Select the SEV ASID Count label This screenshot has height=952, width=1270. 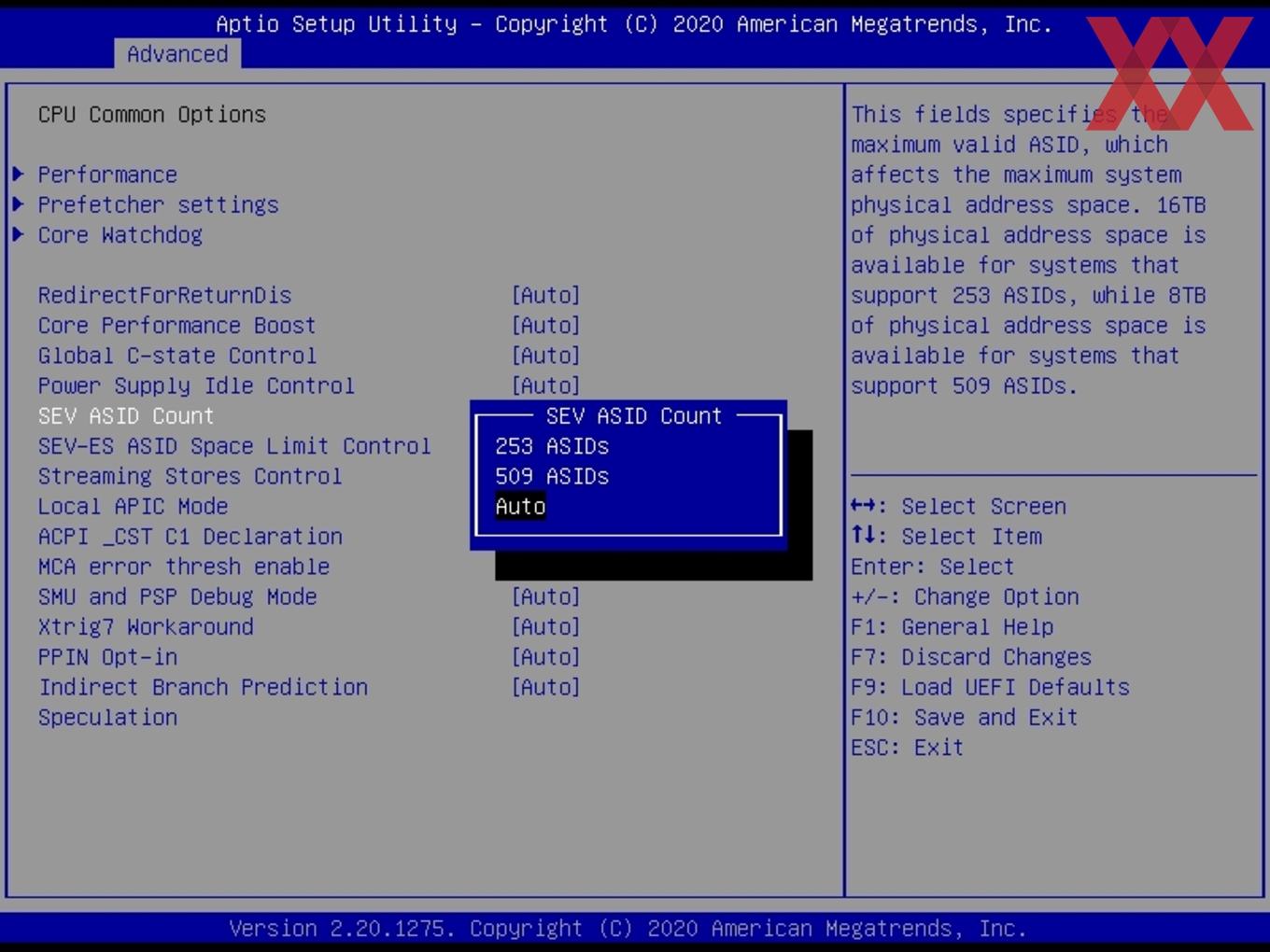[x=126, y=415]
